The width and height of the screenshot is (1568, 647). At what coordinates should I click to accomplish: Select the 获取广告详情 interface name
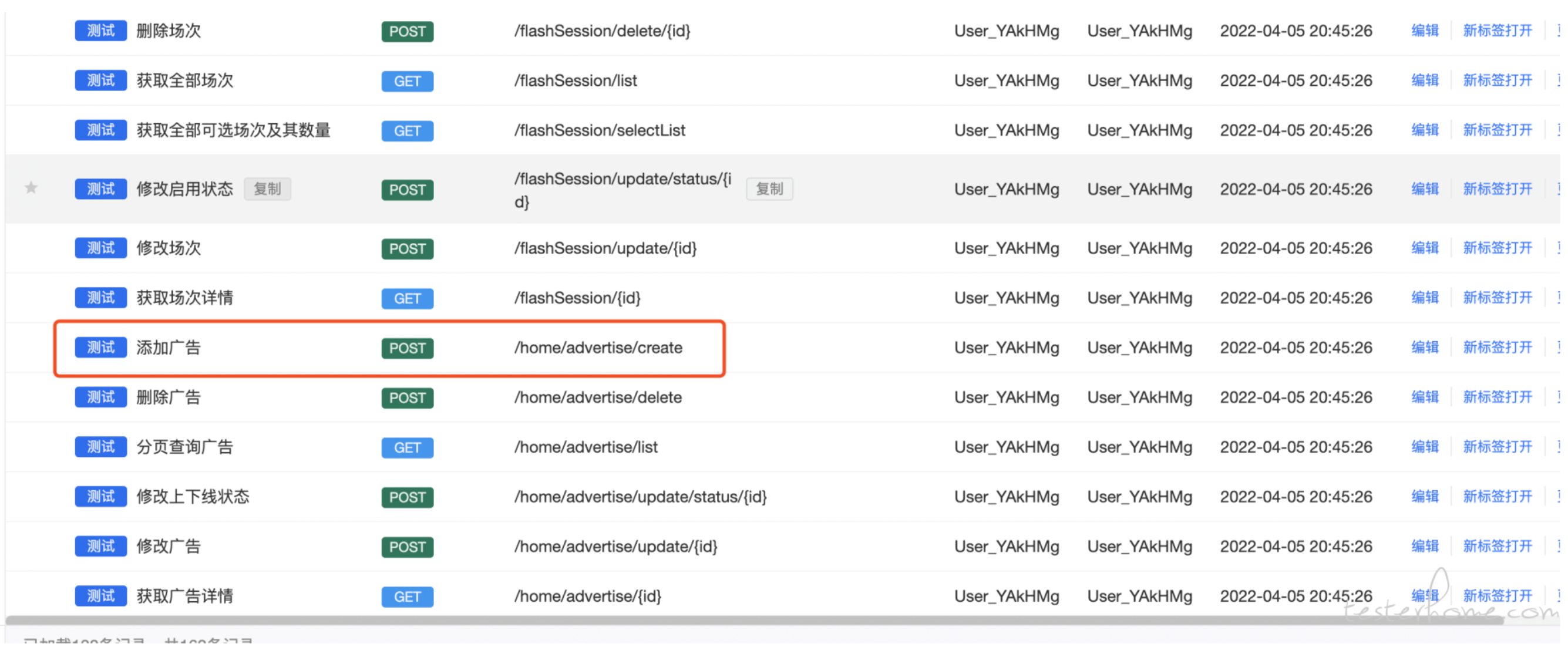(185, 597)
